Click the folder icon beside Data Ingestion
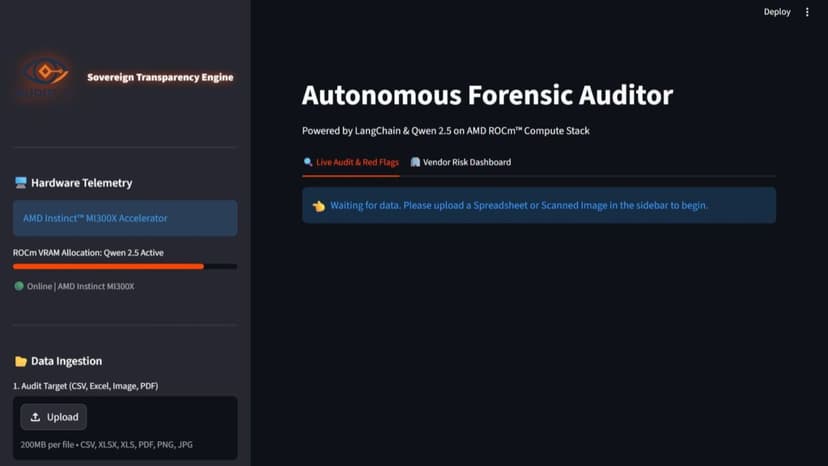The height and width of the screenshot is (466, 828). [x=21, y=361]
